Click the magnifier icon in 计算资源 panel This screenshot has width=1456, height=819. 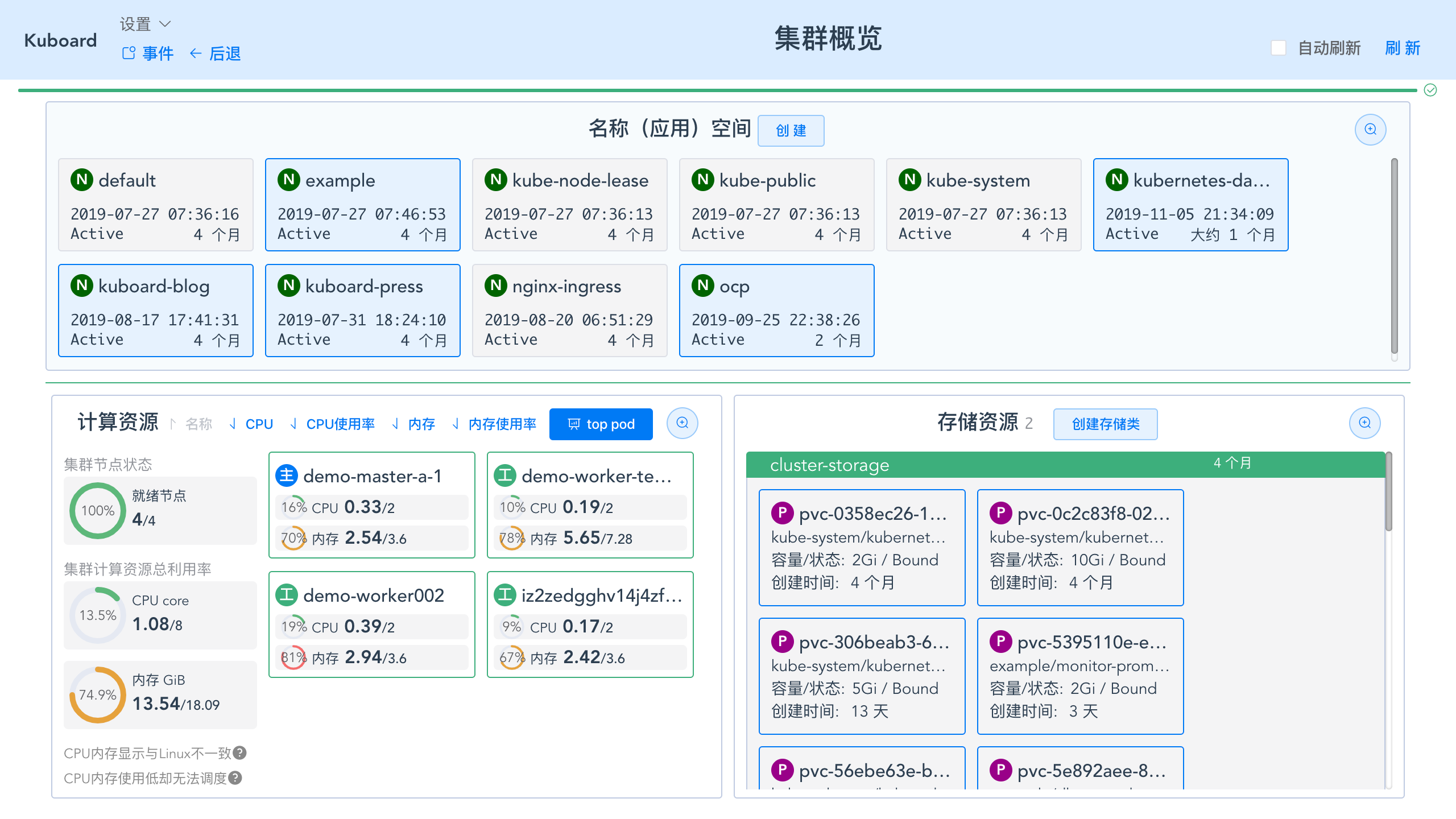pyautogui.click(x=682, y=424)
